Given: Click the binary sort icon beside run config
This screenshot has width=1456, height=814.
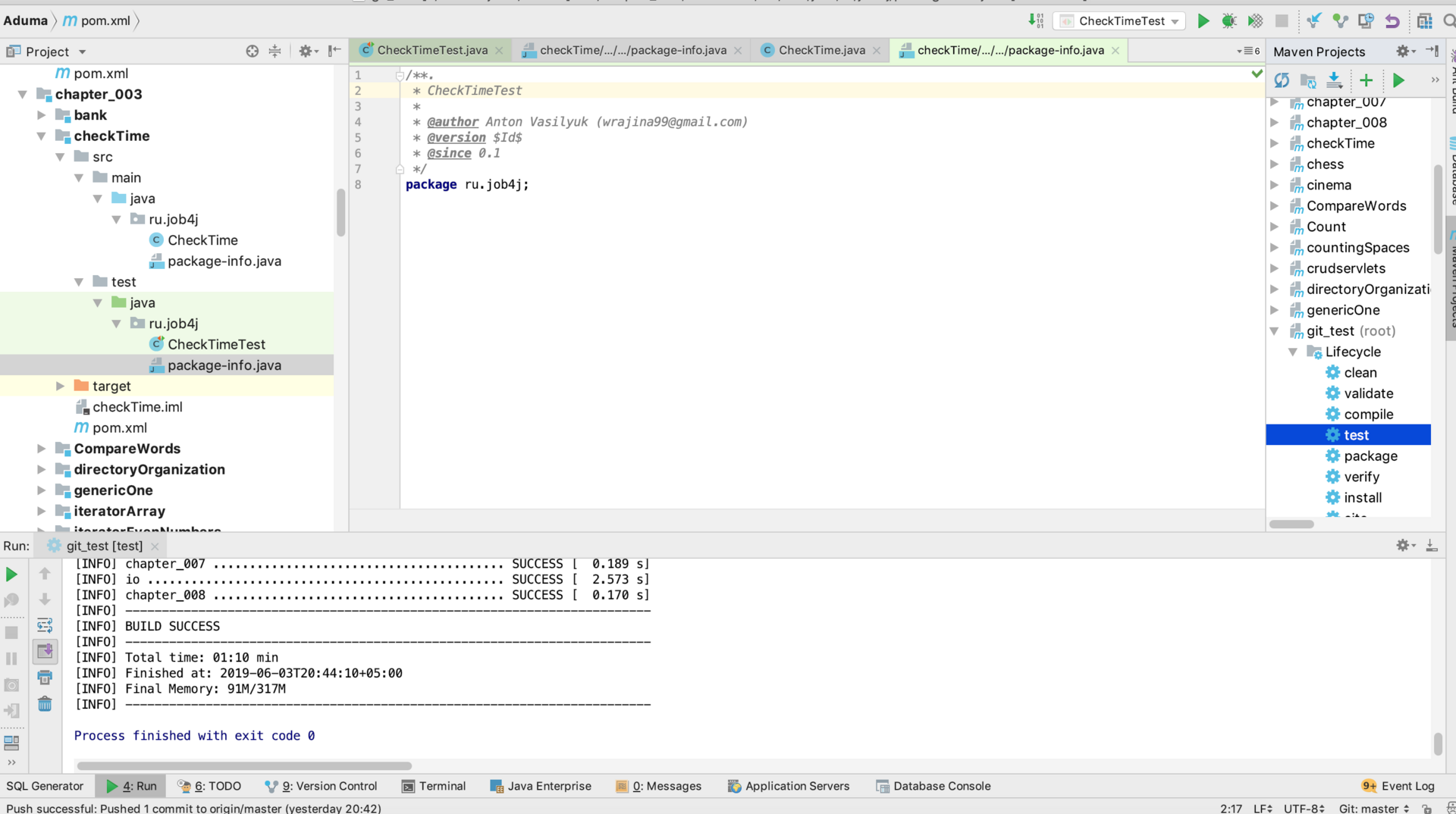Looking at the screenshot, I should point(1036,21).
